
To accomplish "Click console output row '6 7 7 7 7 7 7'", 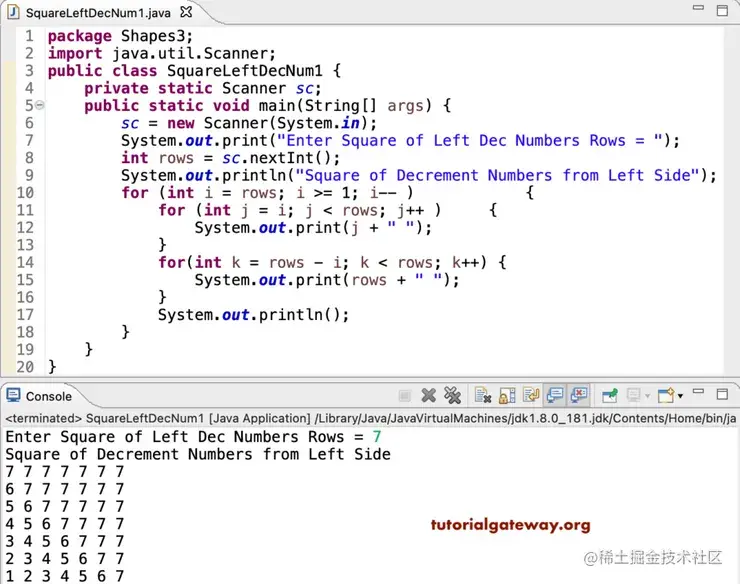I will pos(65,489).
